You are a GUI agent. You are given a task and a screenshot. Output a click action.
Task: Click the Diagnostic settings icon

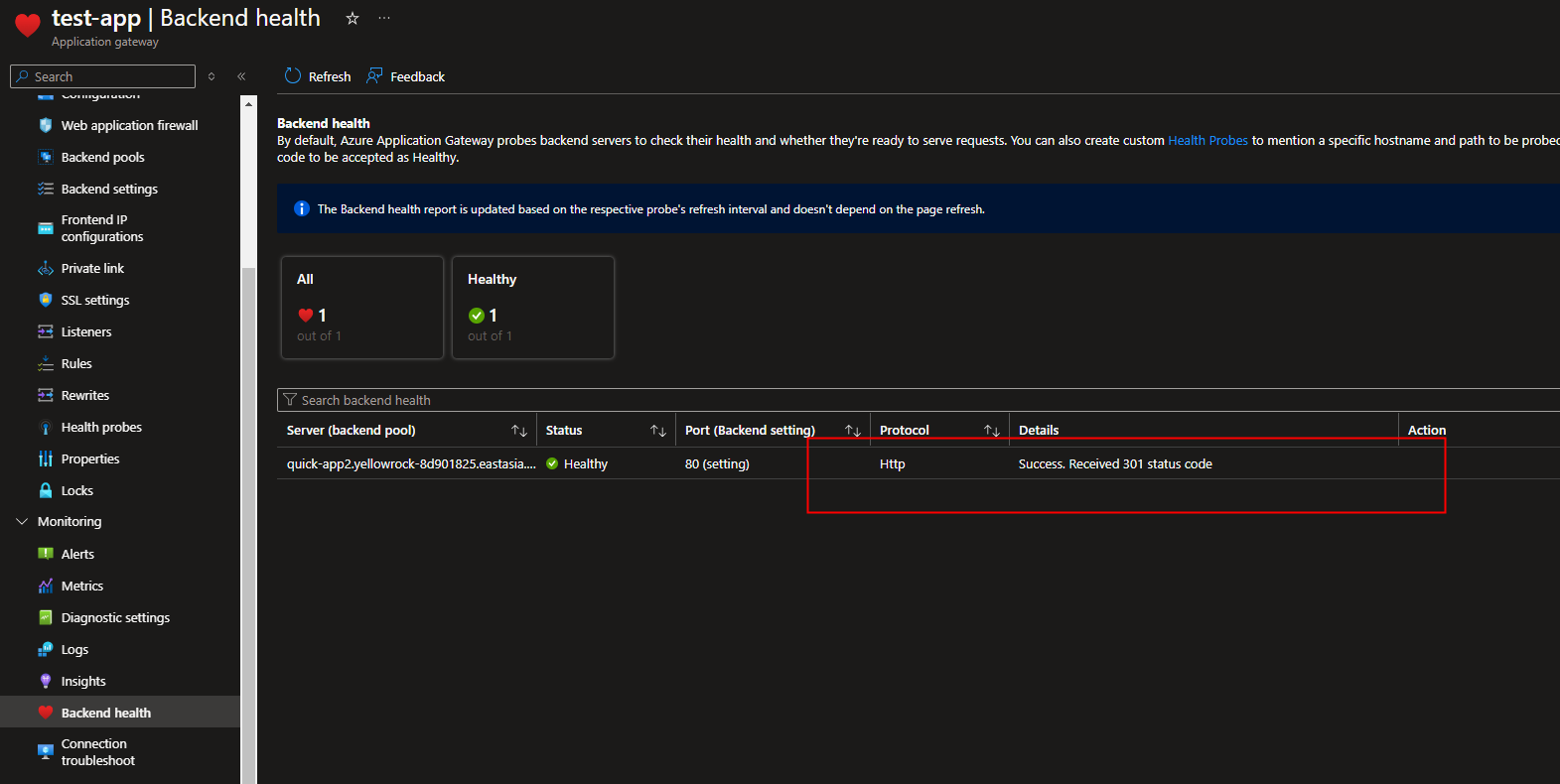click(46, 617)
